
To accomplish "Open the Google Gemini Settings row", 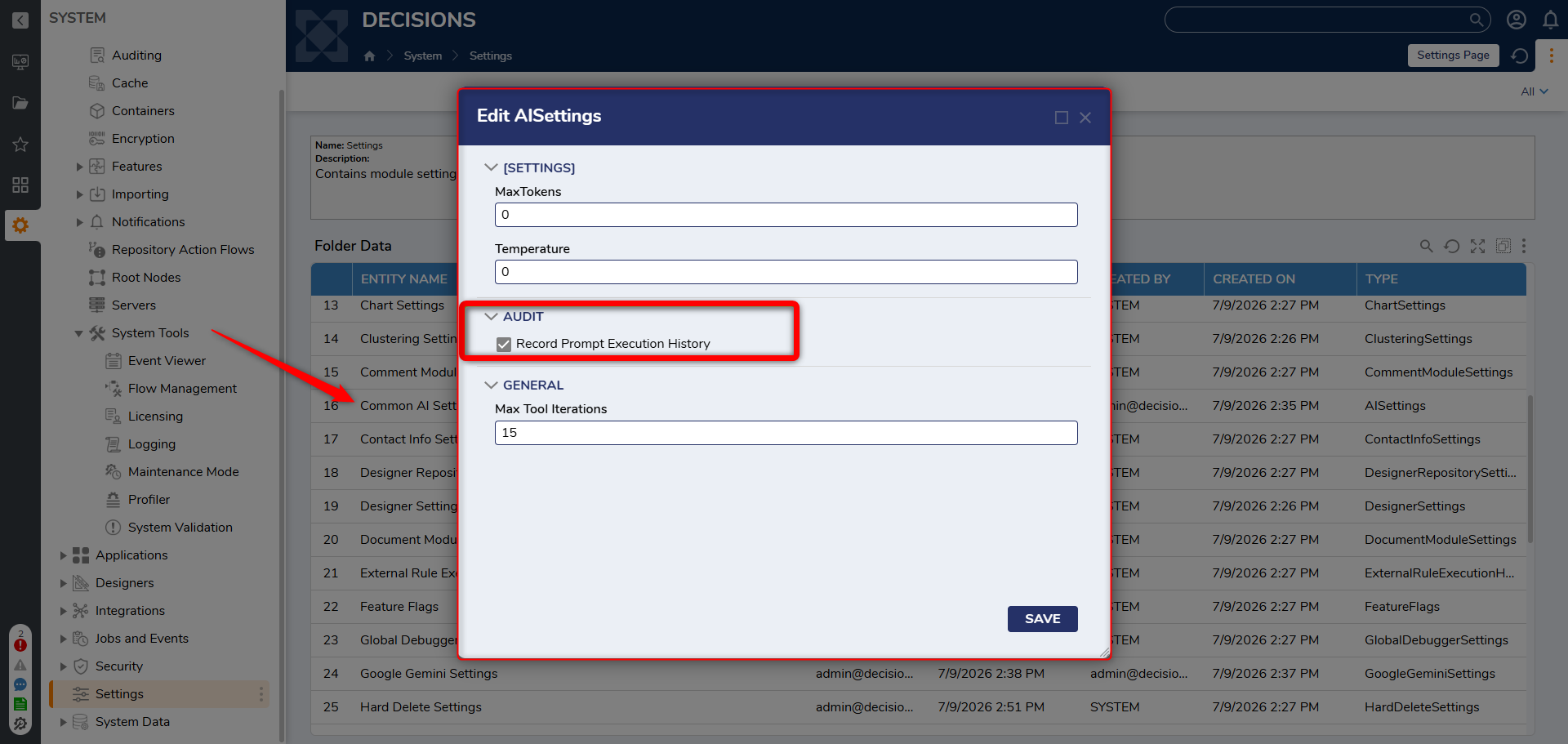I will (x=918, y=674).
